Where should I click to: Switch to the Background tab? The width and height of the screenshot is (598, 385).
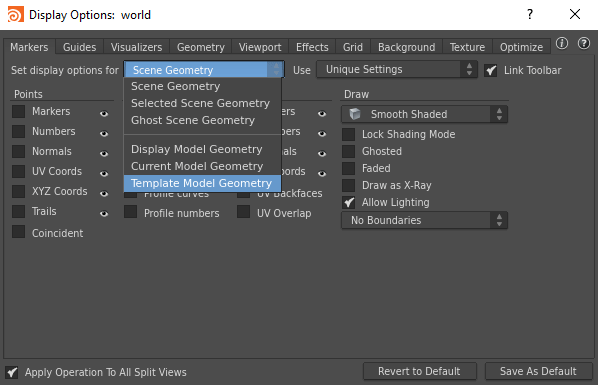407,47
